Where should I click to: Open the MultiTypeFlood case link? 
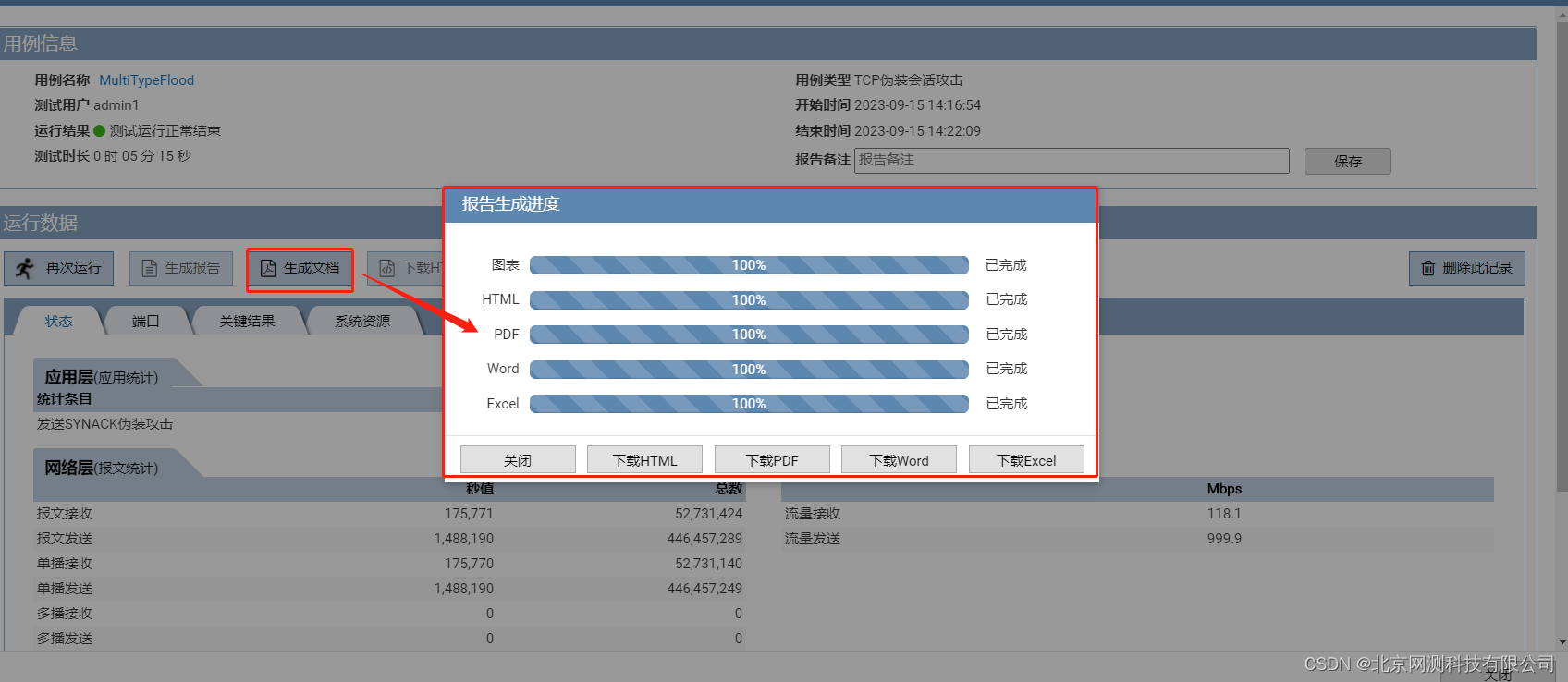146,80
